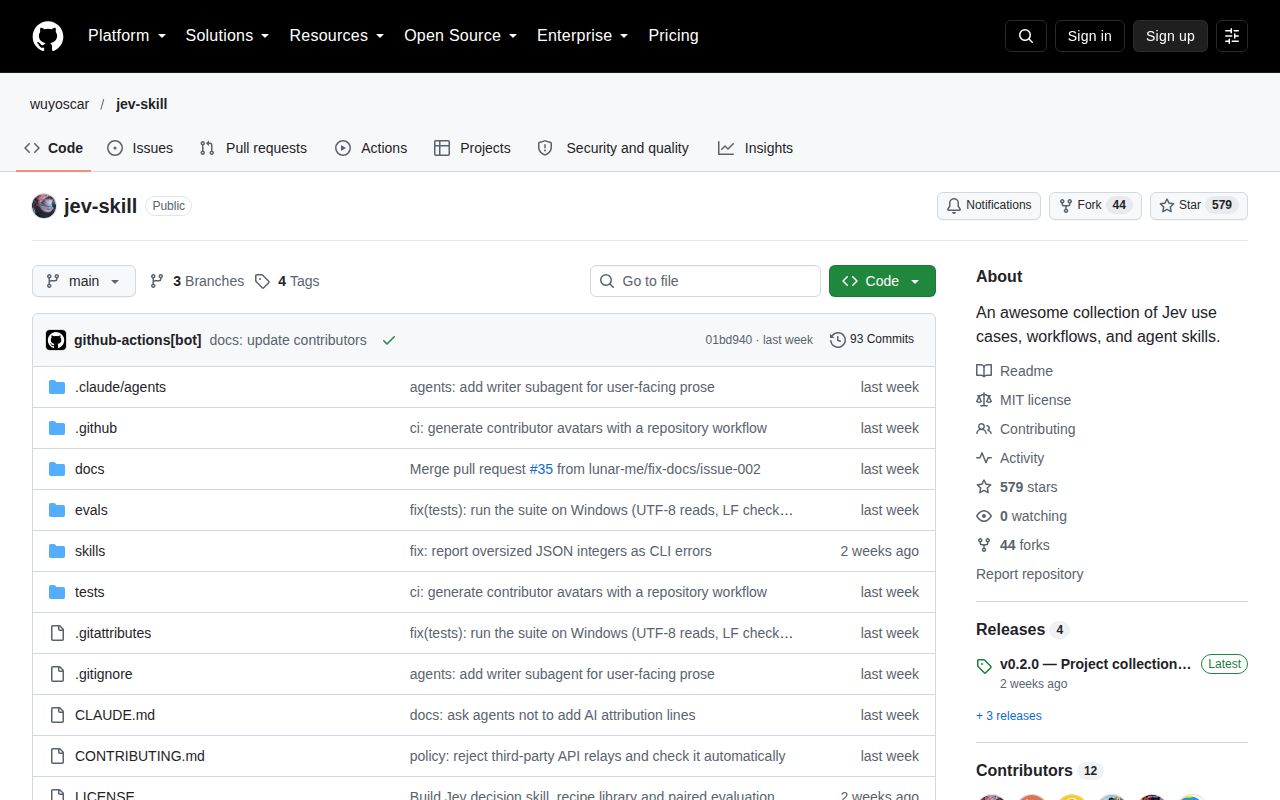Switch to the Issues tab
The image size is (1280, 800).
click(x=140, y=148)
